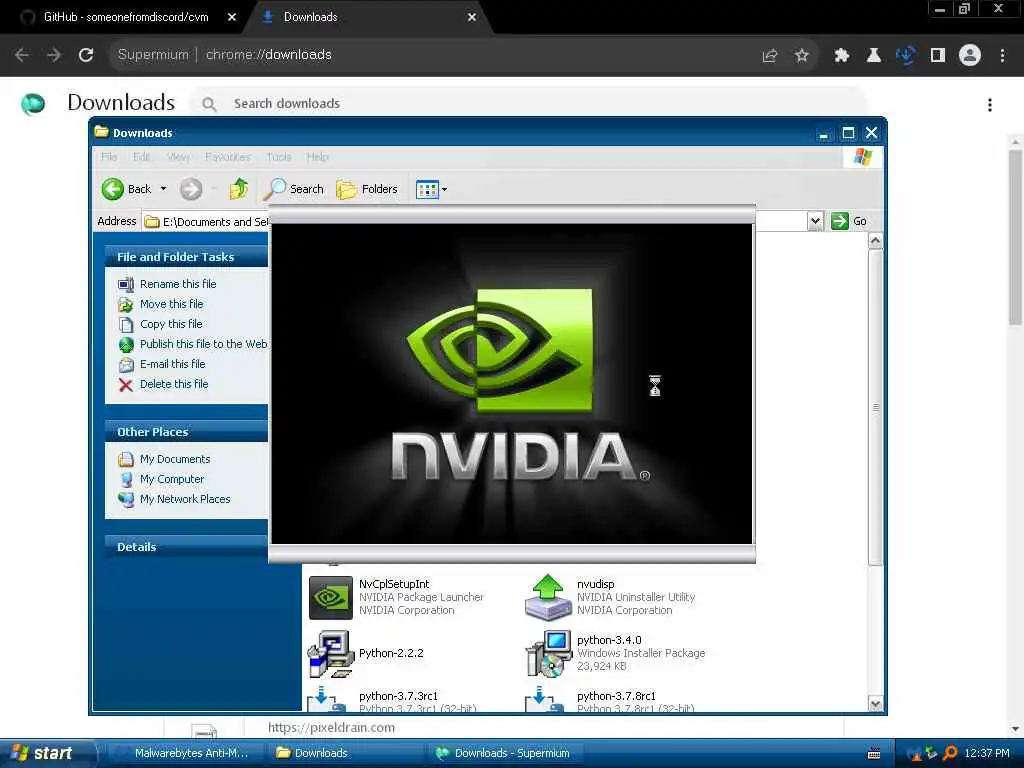Click the Explorer scroll down arrow
1024x768 pixels.
(x=875, y=703)
